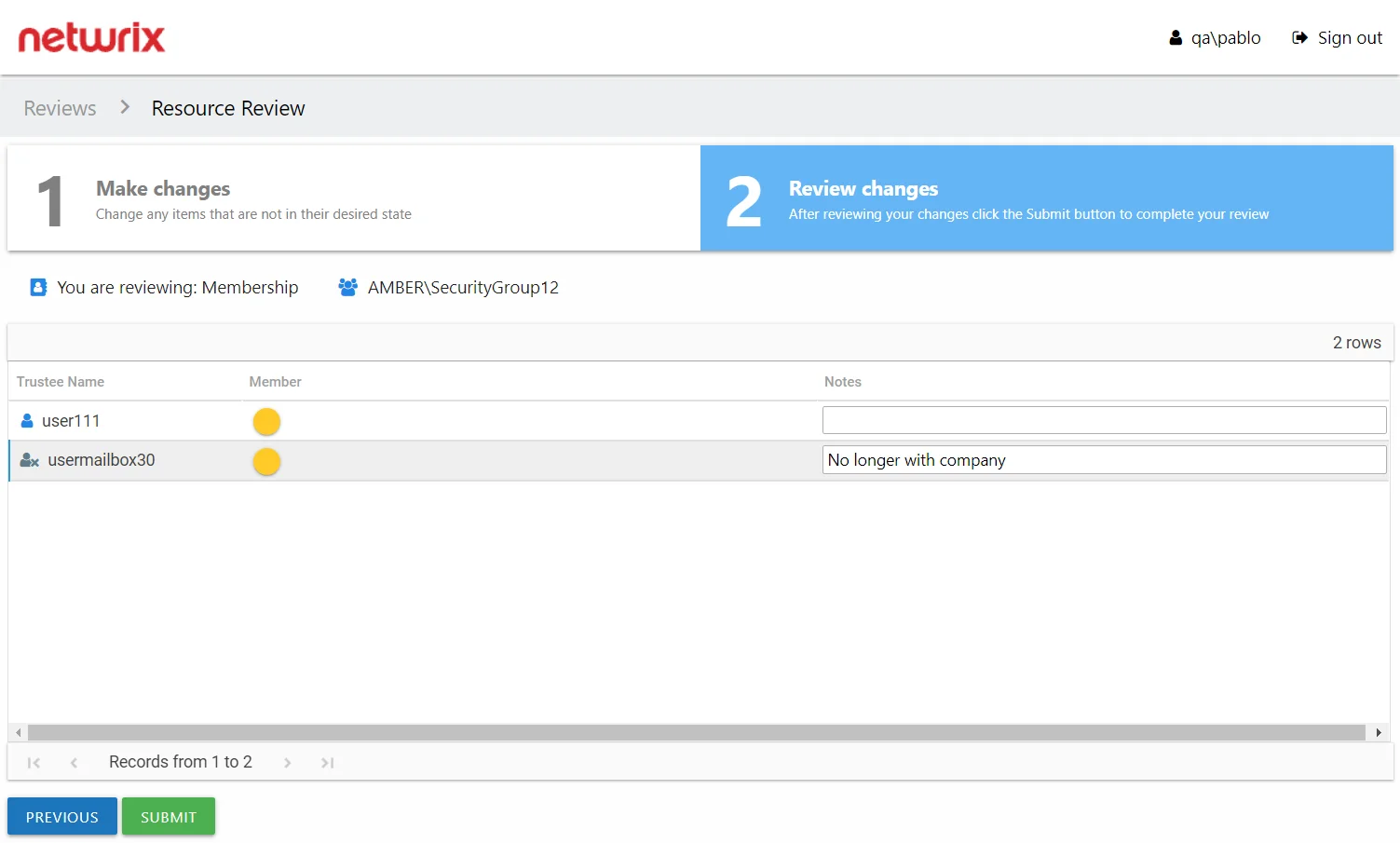The width and height of the screenshot is (1400, 843).
Task: Sort by the Notes column header
Action: point(843,382)
